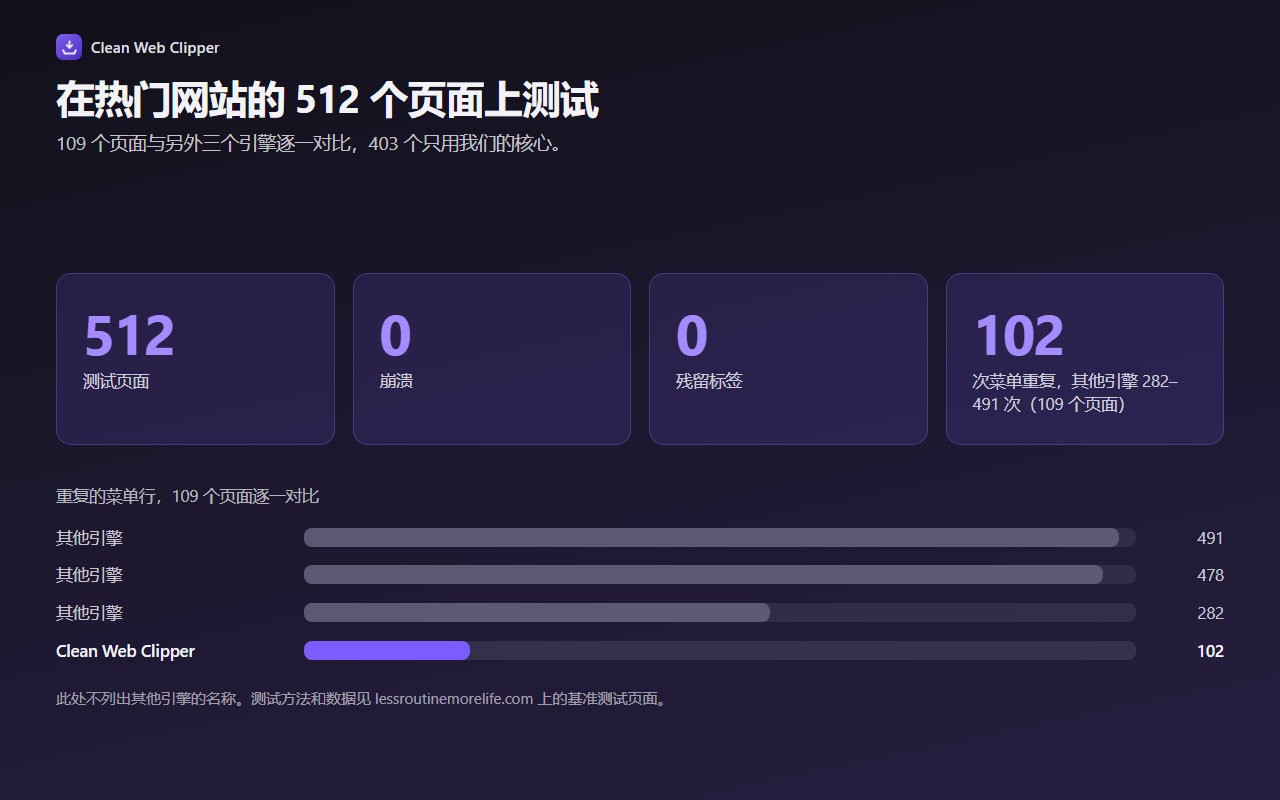This screenshot has height=800, width=1280.
Task: Click the value 282
Action: (1210, 613)
